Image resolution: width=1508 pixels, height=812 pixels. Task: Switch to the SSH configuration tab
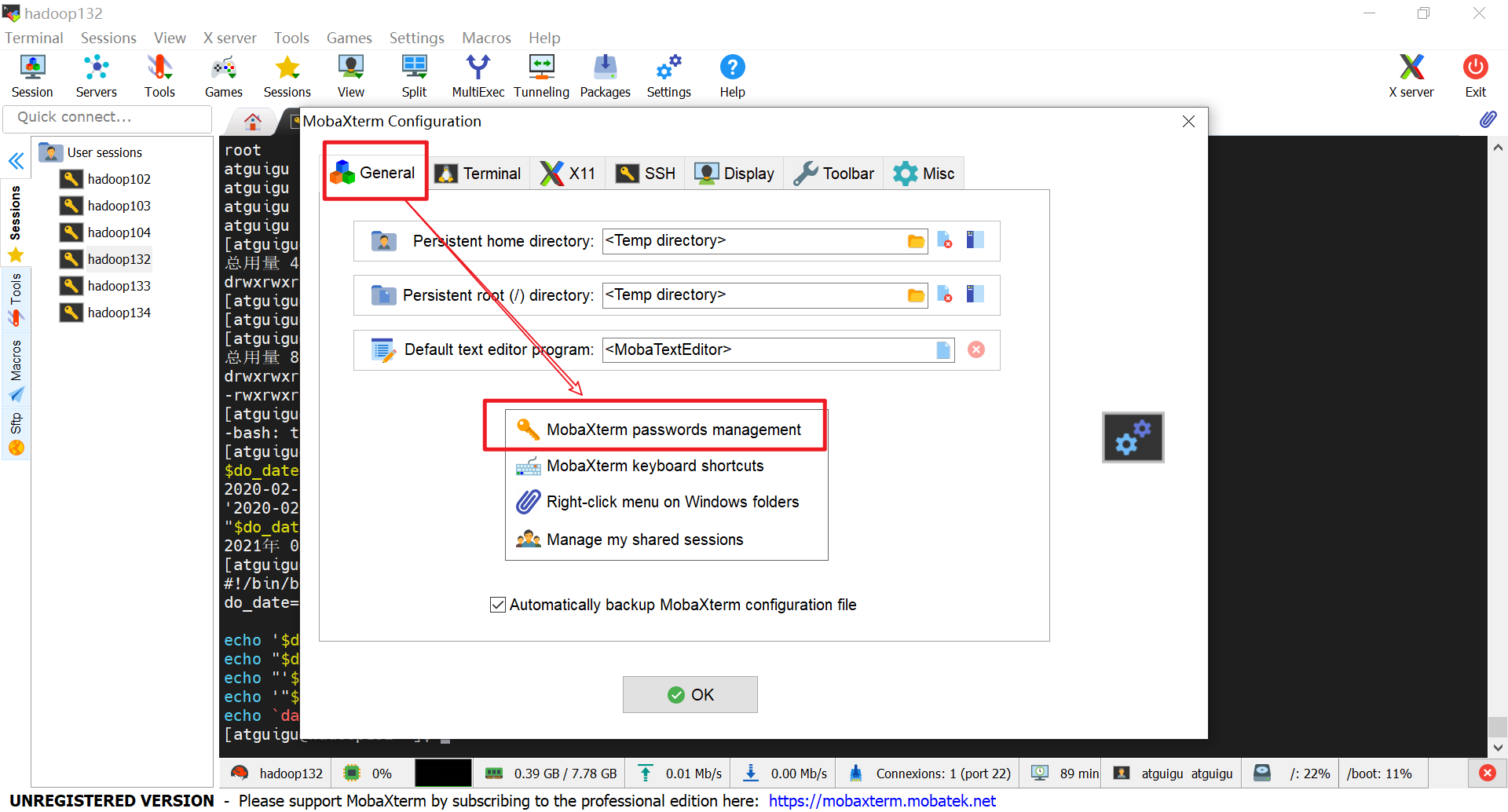coord(646,174)
